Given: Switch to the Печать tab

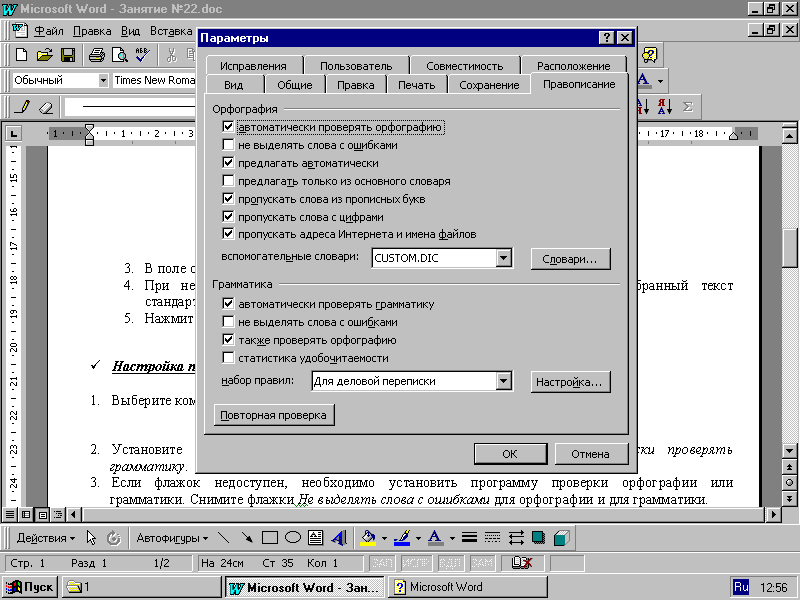Looking at the screenshot, I should tap(417, 85).
